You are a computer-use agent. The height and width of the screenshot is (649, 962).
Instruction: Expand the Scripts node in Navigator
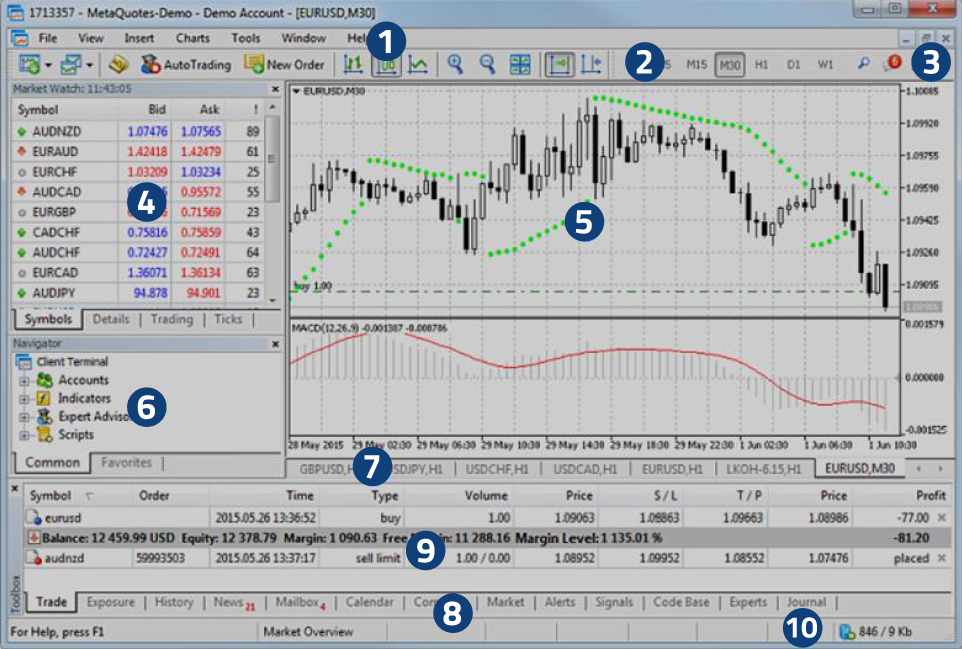(x=24, y=436)
